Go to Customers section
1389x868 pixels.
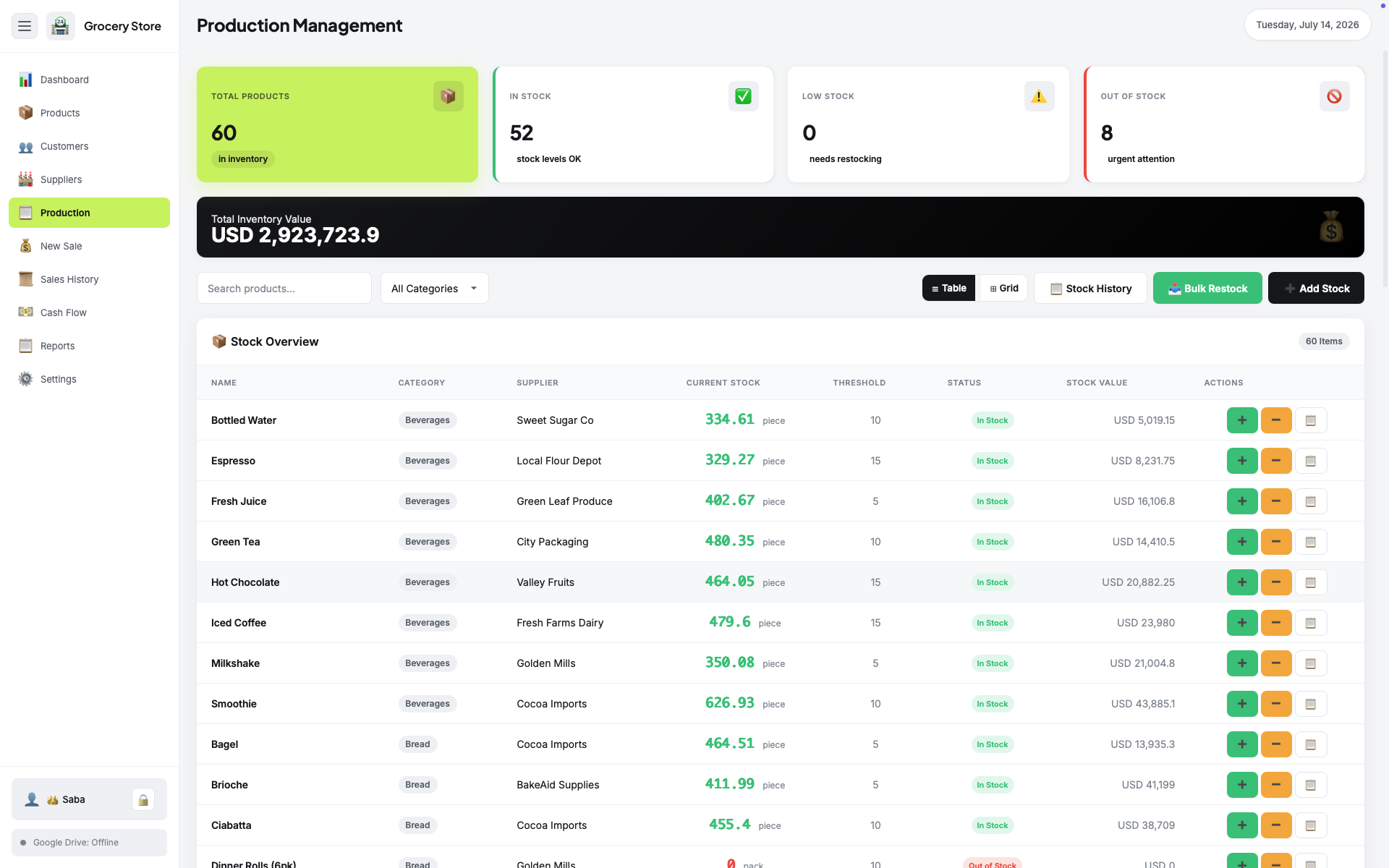click(89, 146)
